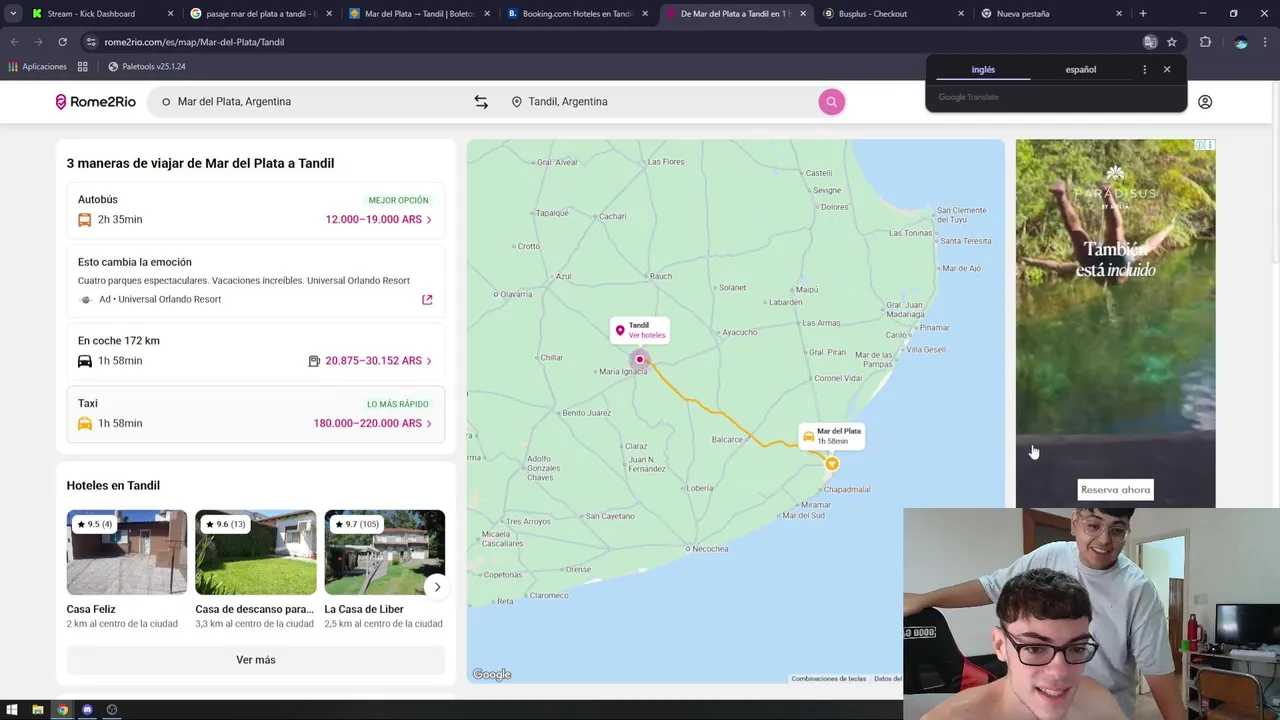Show next hotels with carousel arrow
The height and width of the screenshot is (720, 1280).
(x=437, y=587)
